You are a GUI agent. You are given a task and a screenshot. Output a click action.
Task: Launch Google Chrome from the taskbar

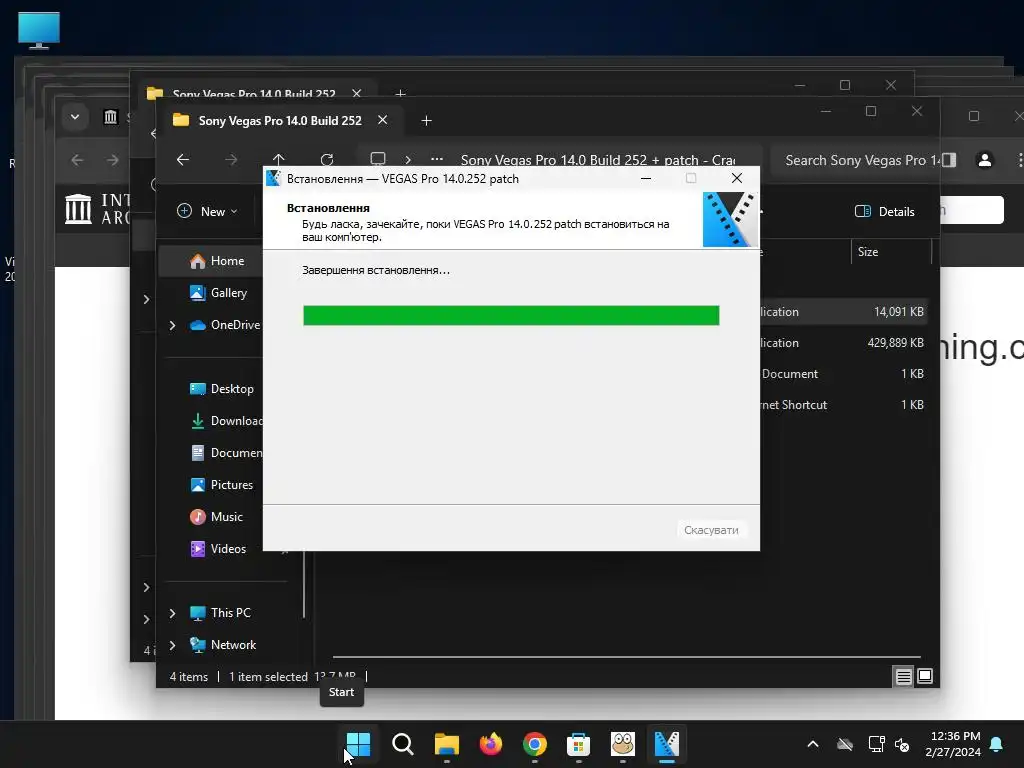535,743
